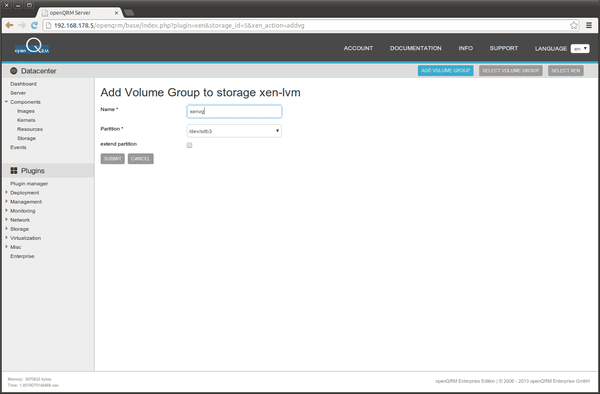Open Resources under Components

(30, 129)
